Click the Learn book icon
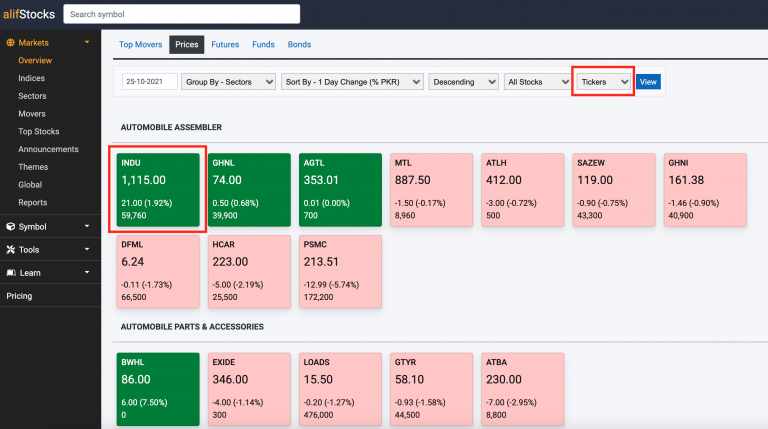 click(10, 273)
